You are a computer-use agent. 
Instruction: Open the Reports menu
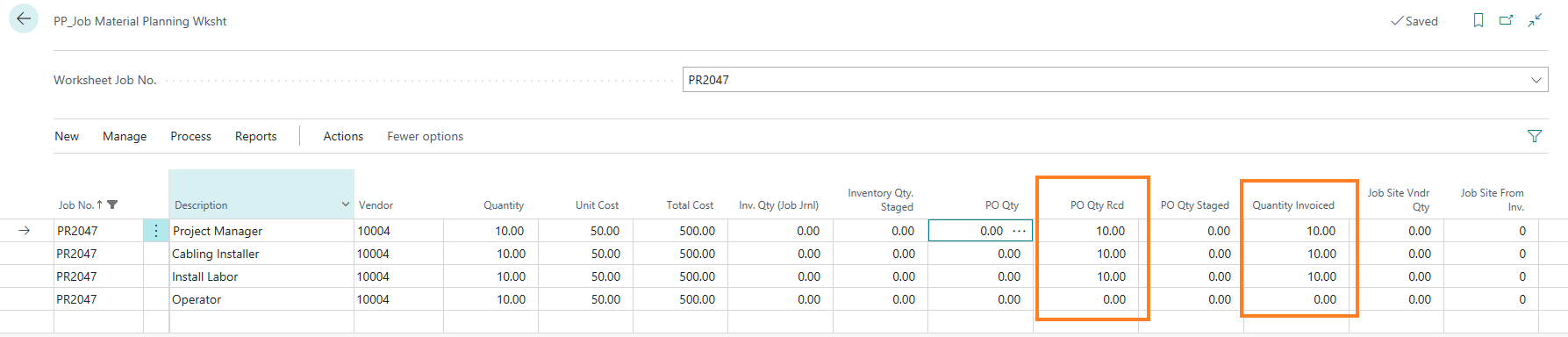[x=255, y=136]
